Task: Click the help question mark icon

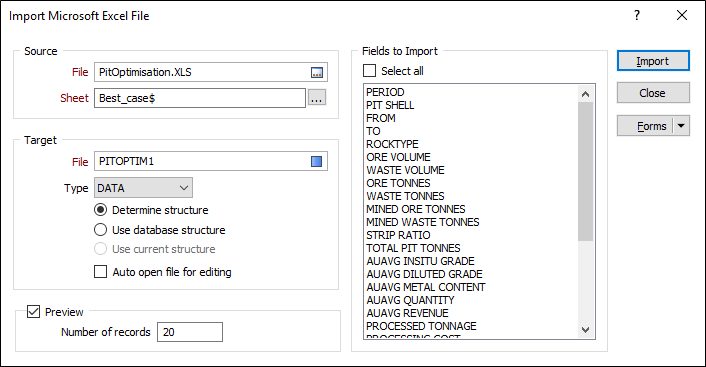Action: pos(637,15)
